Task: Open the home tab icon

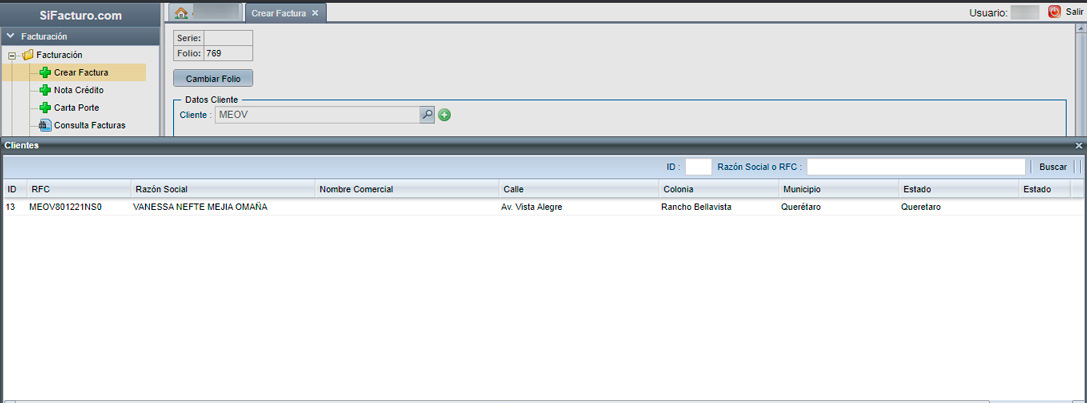Action: point(181,13)
